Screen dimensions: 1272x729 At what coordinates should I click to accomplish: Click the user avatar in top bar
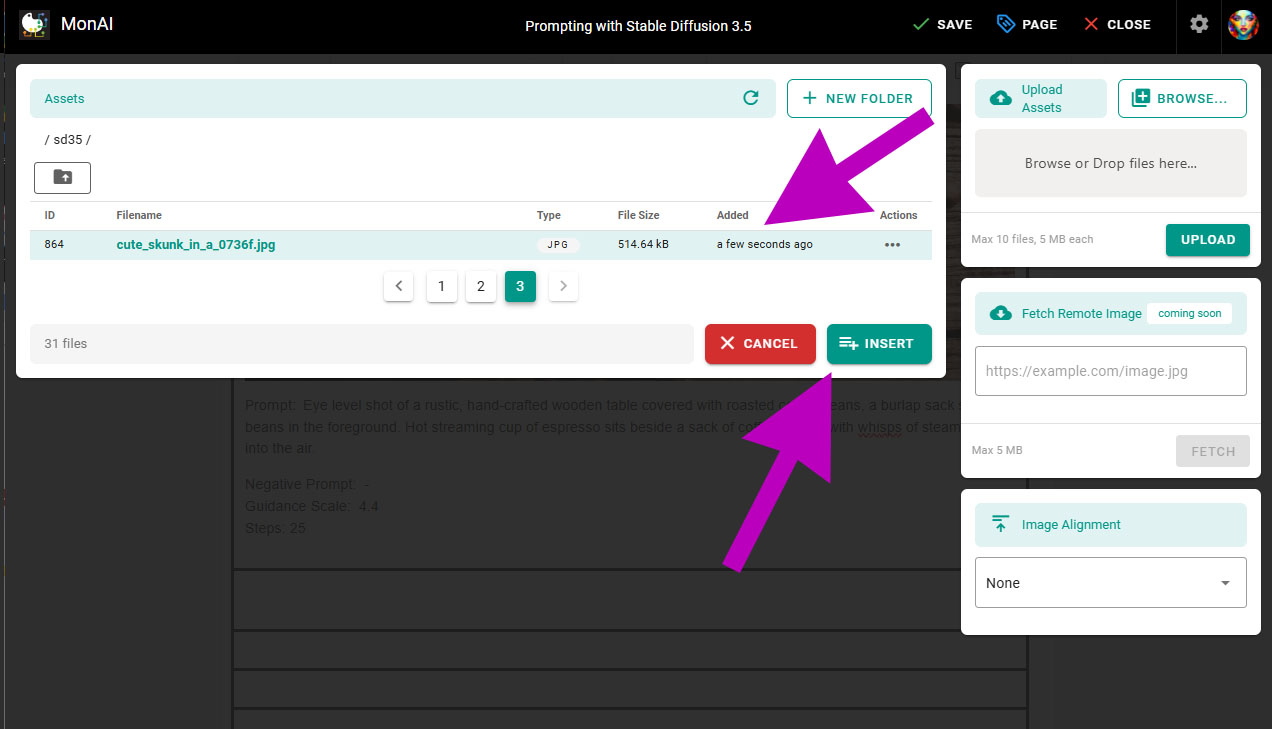pos(1243,24)
